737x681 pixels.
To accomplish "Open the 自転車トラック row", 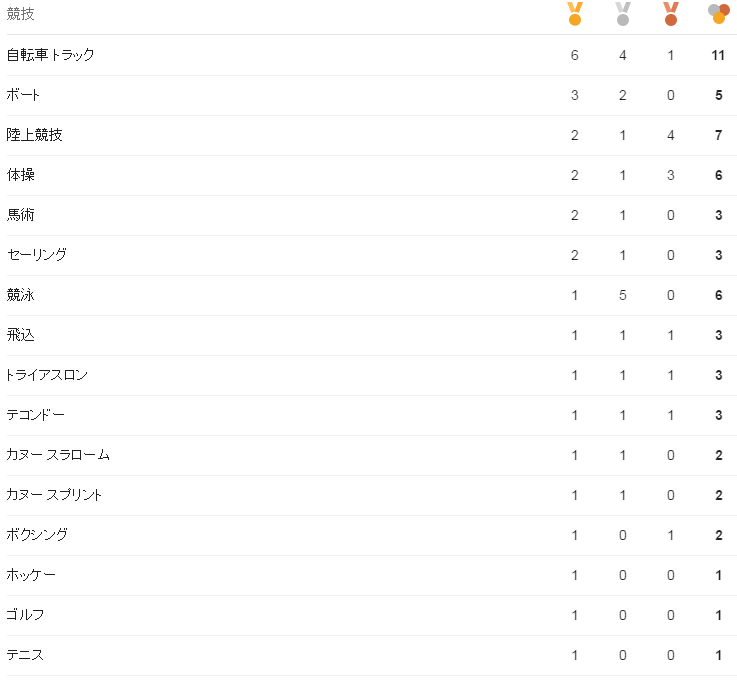I will [51, 55].
